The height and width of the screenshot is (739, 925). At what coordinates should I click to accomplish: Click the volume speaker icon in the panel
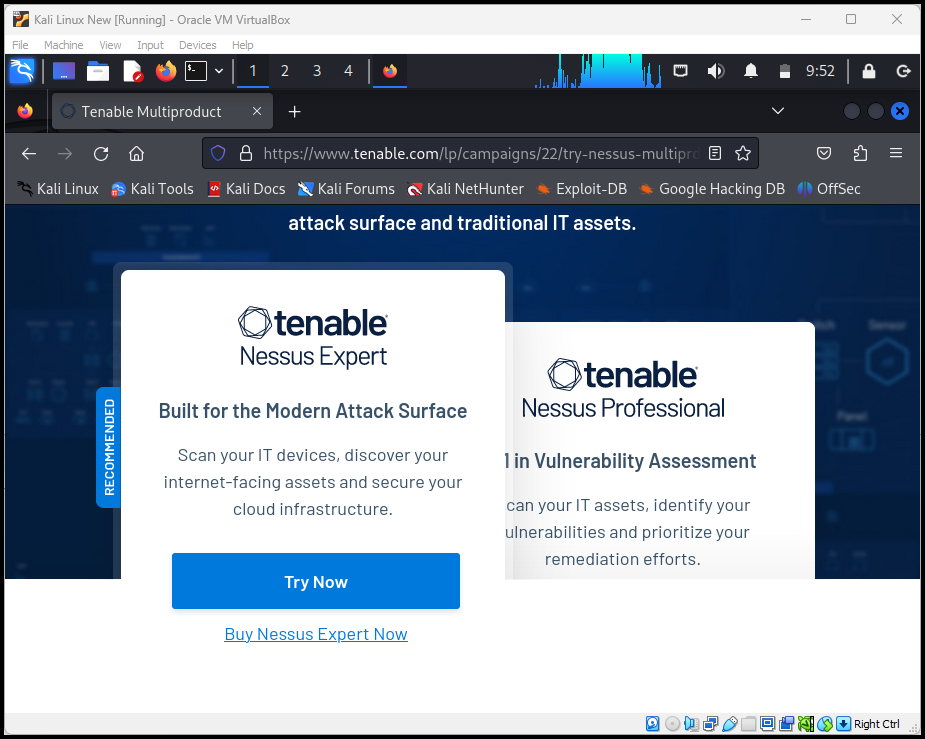[x=716, y=71]
